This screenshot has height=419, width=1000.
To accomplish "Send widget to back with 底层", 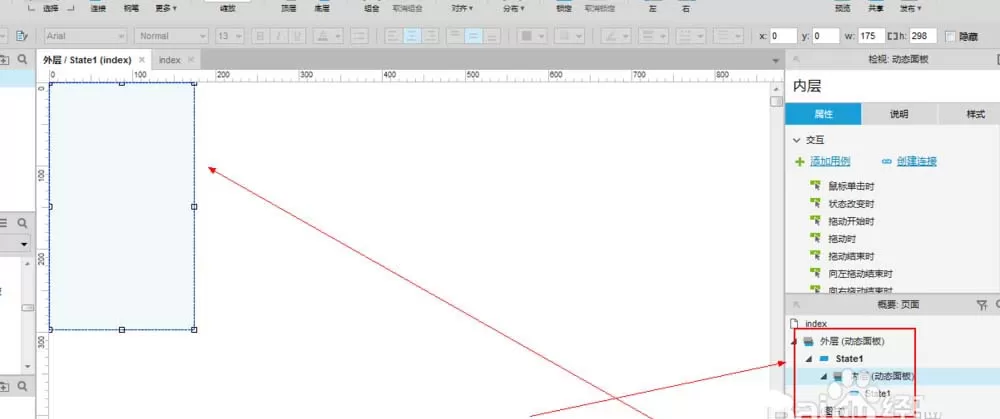I will pyautogui.click(x=322, y=9).
